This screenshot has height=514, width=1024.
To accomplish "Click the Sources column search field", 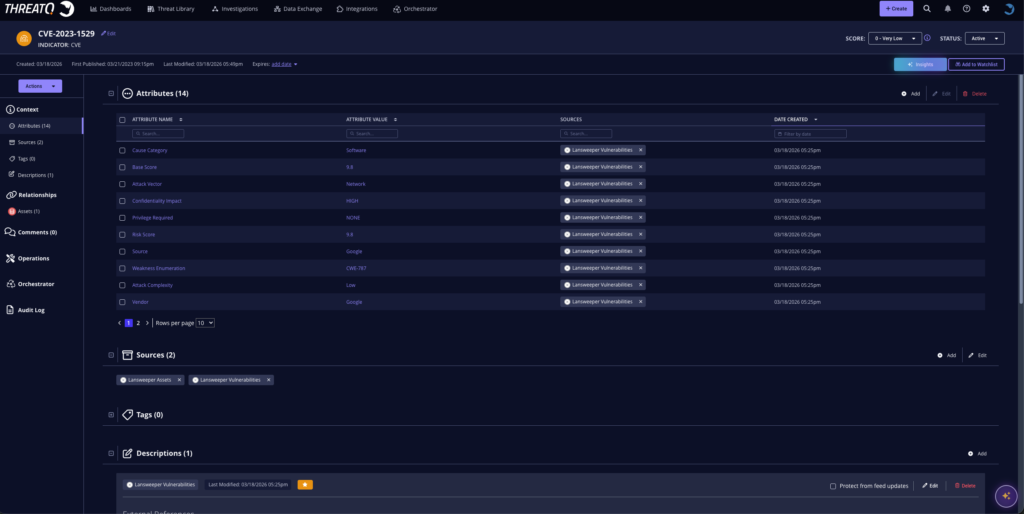I will click(x=586, y=133).
